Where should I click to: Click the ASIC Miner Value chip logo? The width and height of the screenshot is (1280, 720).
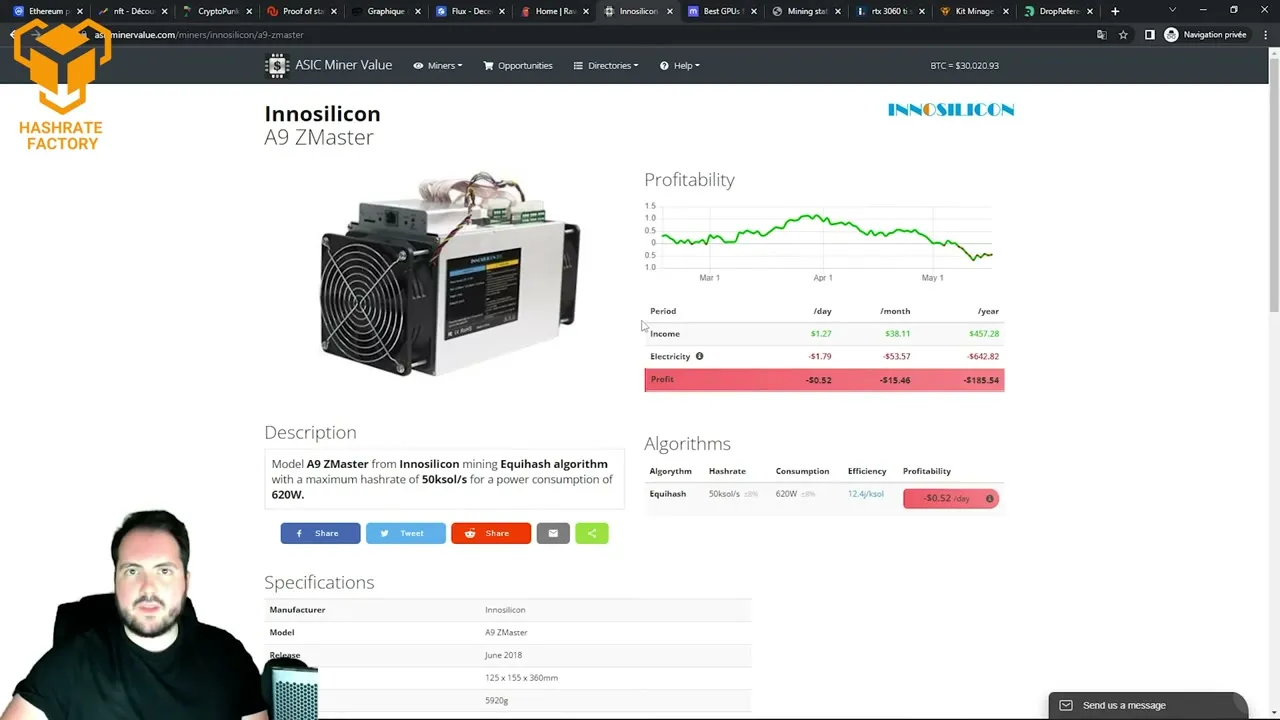pyautogui.click(x=277, y=65)
